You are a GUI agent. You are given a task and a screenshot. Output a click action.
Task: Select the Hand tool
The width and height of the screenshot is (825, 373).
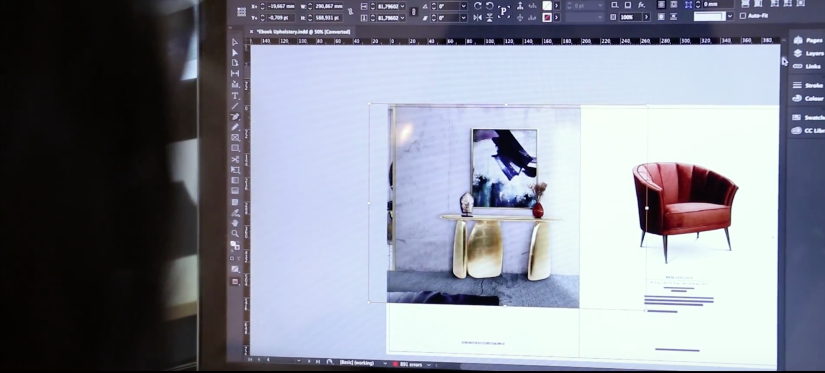pyautogui.click(x=235, y=223)
